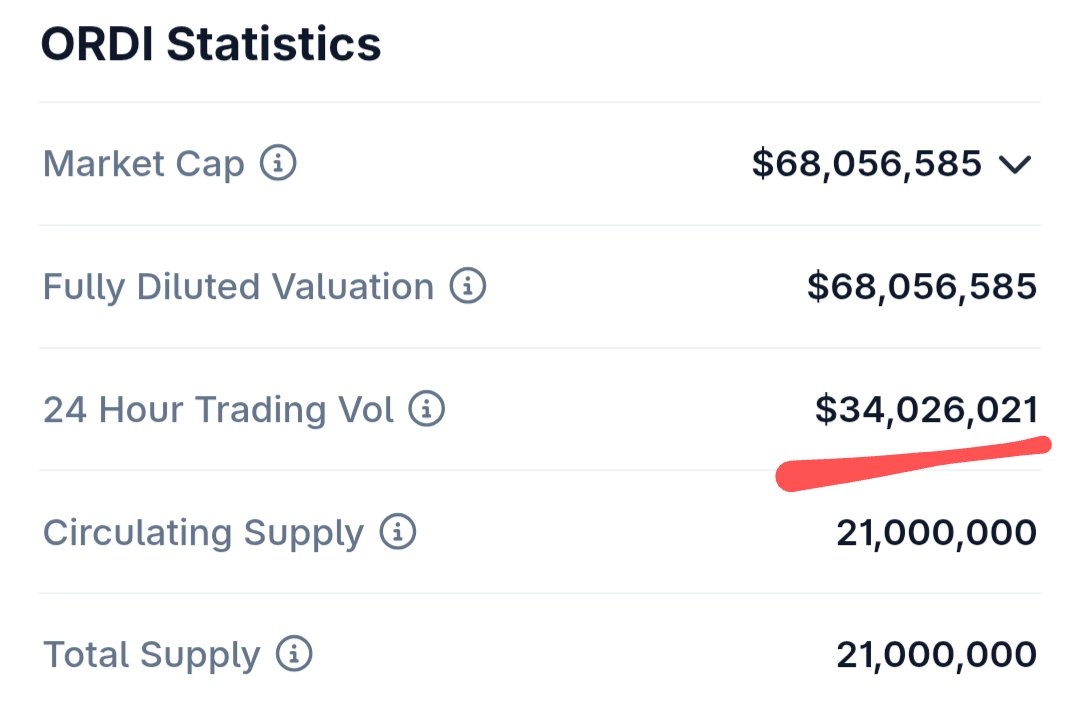
Task: Click the Circulating Supply info icon
Action: pyautogui.click(x=398, y=532)
